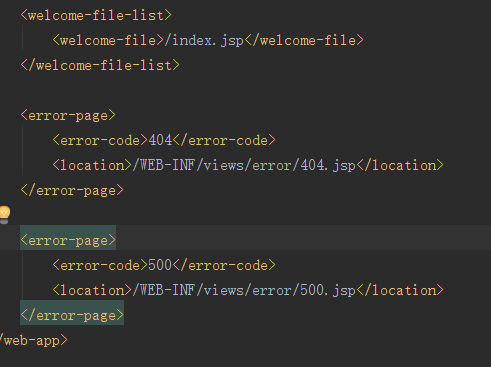The width and height of the screenshot is (491, 367).
Task: Click closing error-page tag after 404.jsp
Action: [72, 190]
